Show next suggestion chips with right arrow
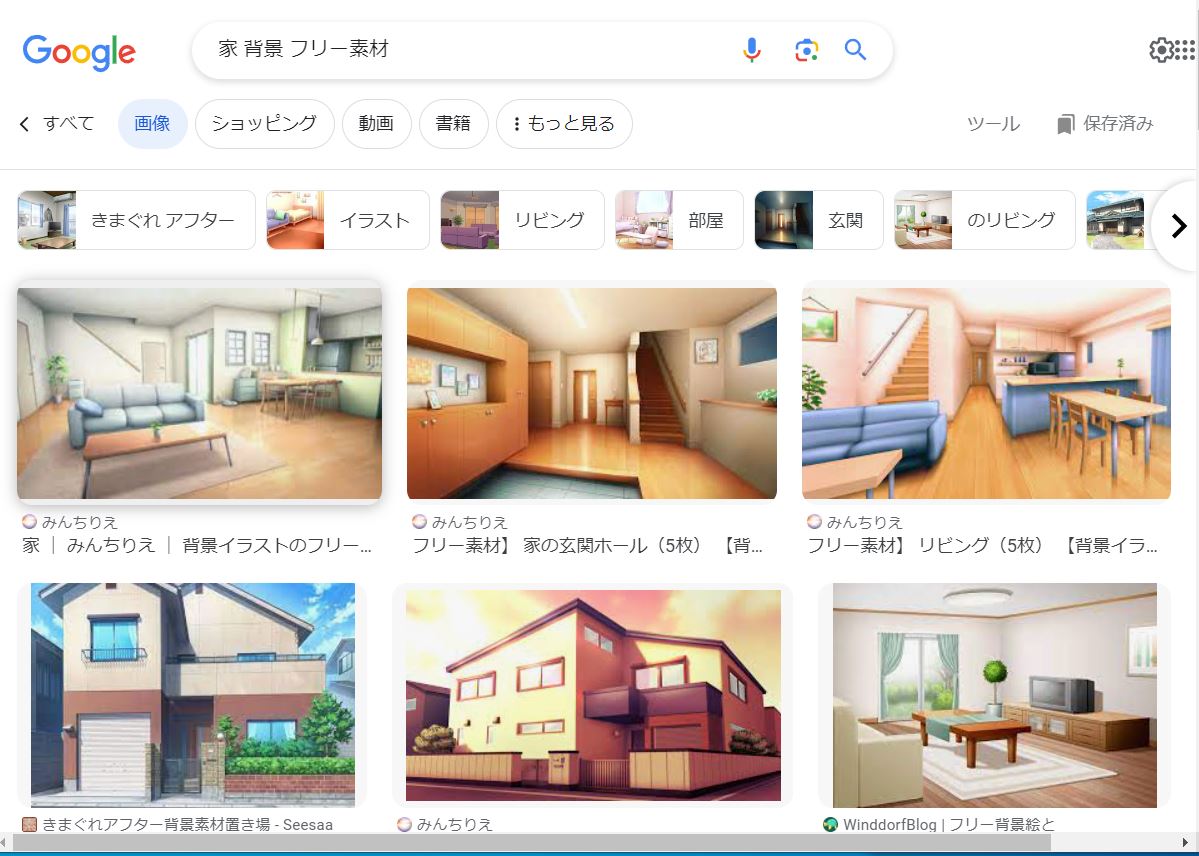 (x=1178, y=226)
